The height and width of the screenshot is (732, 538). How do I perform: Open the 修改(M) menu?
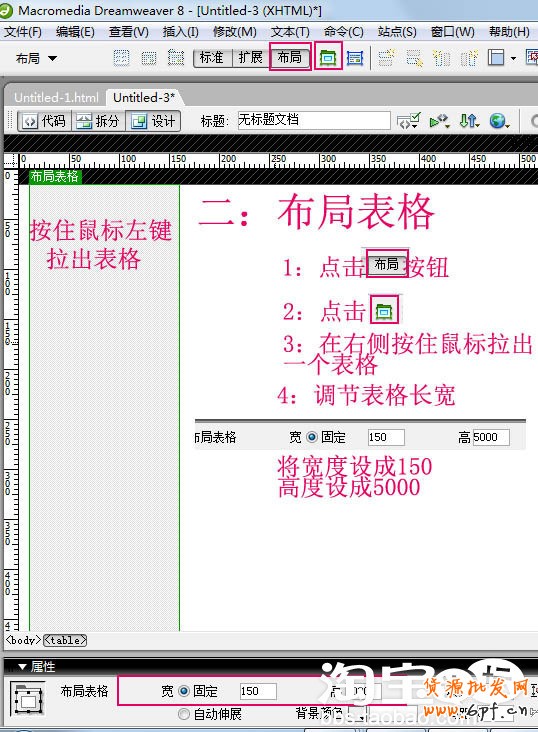pos(235,32)
